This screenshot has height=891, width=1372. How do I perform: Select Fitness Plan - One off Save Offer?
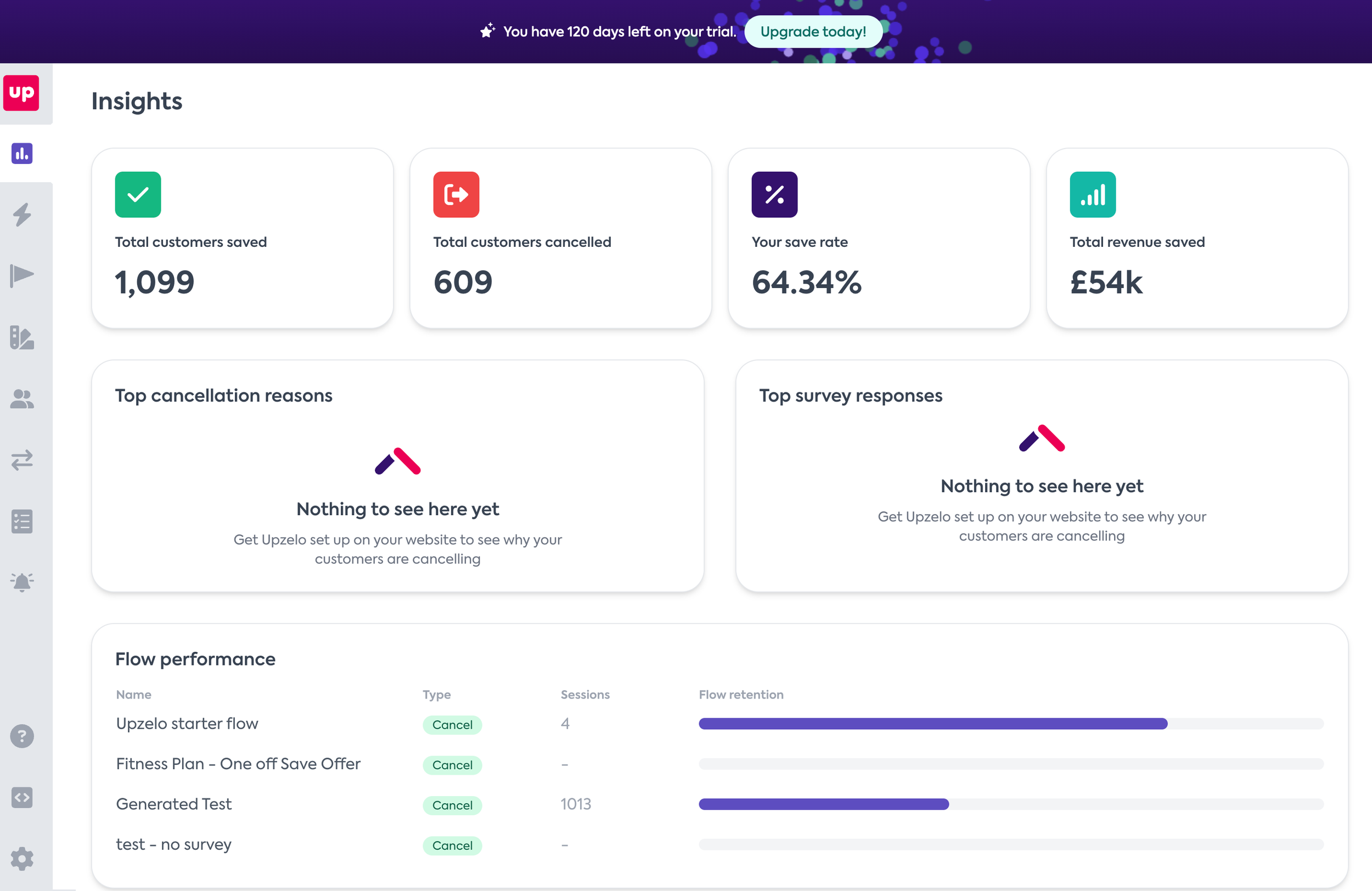[x=238, y=764]
